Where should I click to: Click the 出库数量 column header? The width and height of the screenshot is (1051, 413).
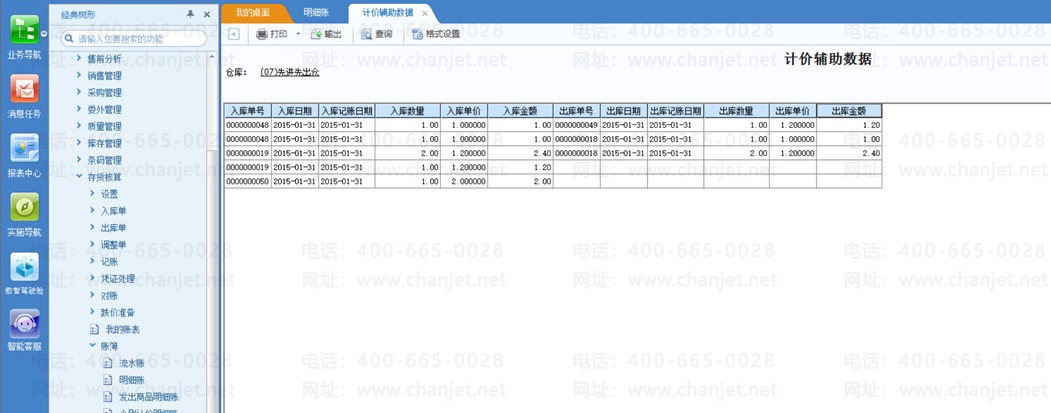736,111
